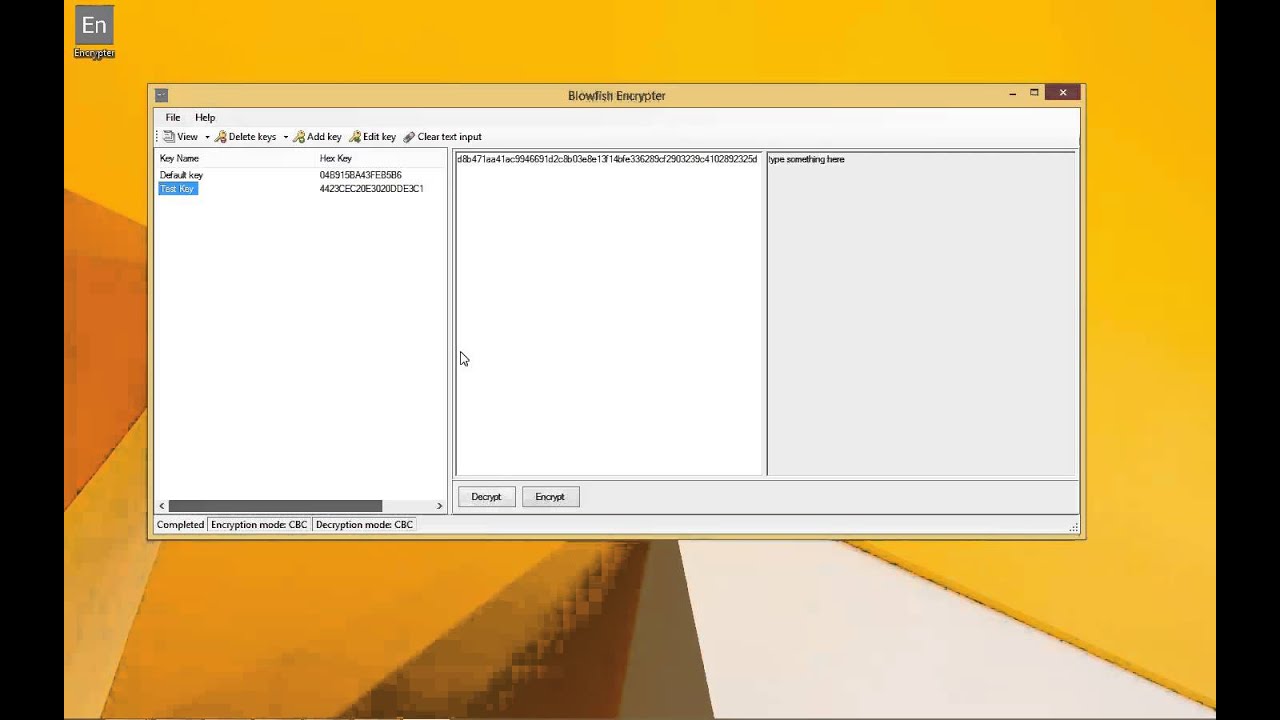Click Clear text input in toolbar
This screenshot has height=720, width=1280.
click(442, 137)
